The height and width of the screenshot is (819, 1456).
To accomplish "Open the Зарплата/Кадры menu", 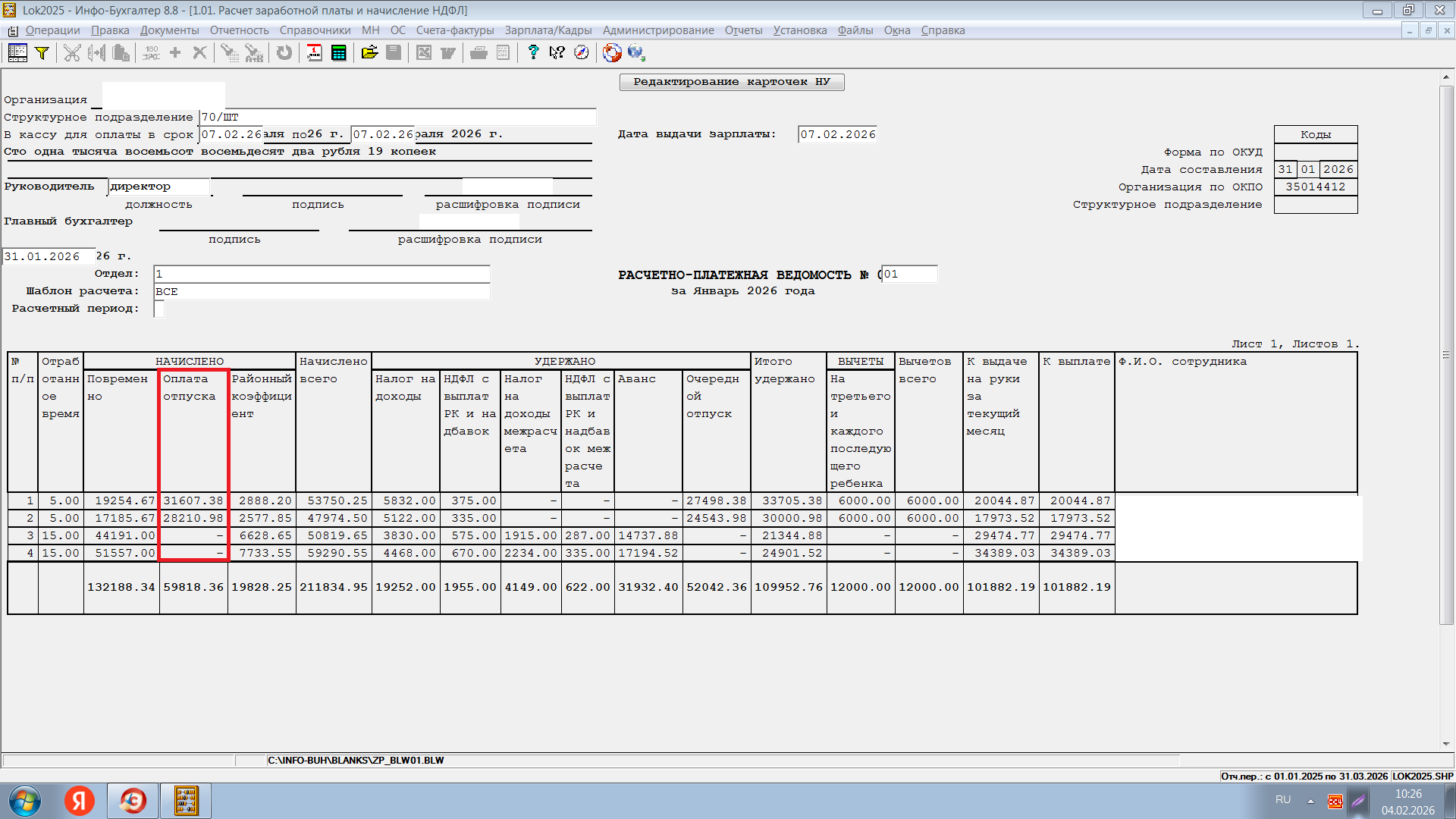I will coord(548,30).
